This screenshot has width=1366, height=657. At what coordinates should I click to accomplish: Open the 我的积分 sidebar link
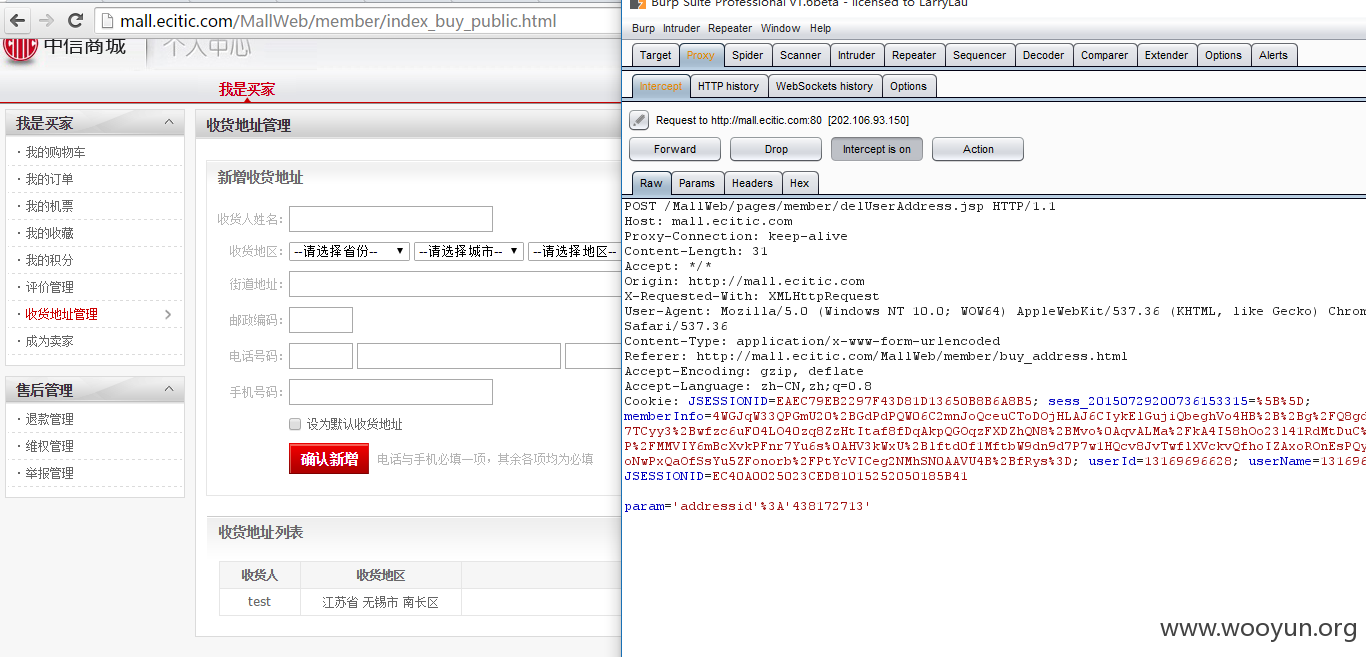pyautogui.click(x=49, y=260)
